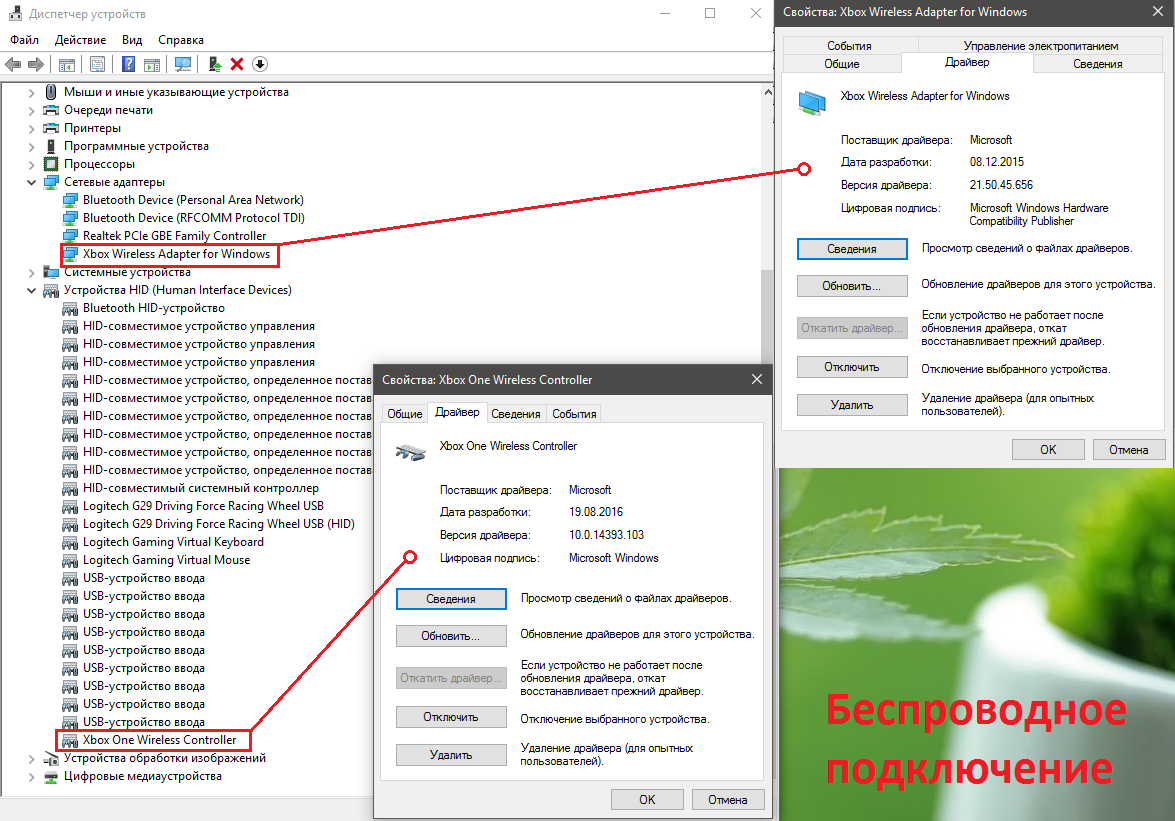Click the icon of Bluetooth Device (RFCOMM Protocol TDI)
Viewport: 1175px width, 821px height.
point(70,218)
